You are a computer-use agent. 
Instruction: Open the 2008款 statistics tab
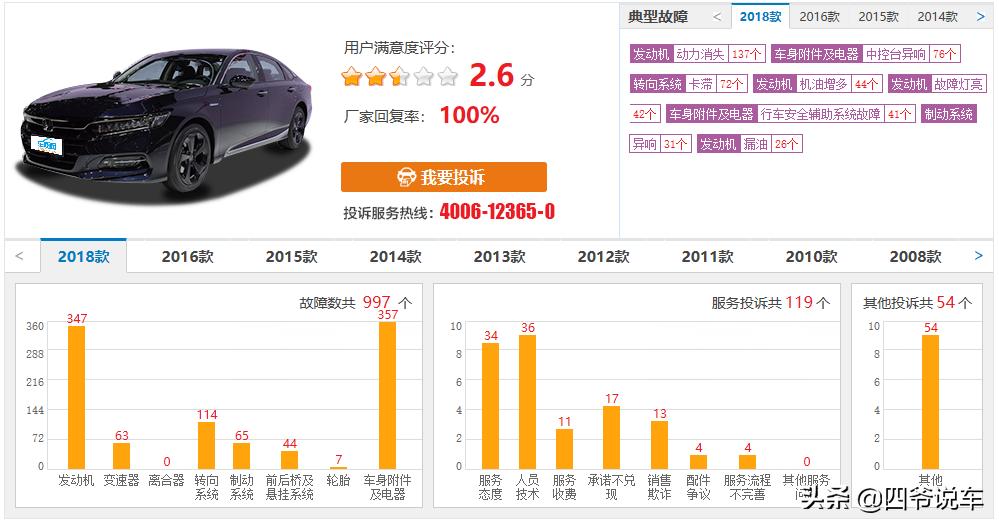coord(916,256)
